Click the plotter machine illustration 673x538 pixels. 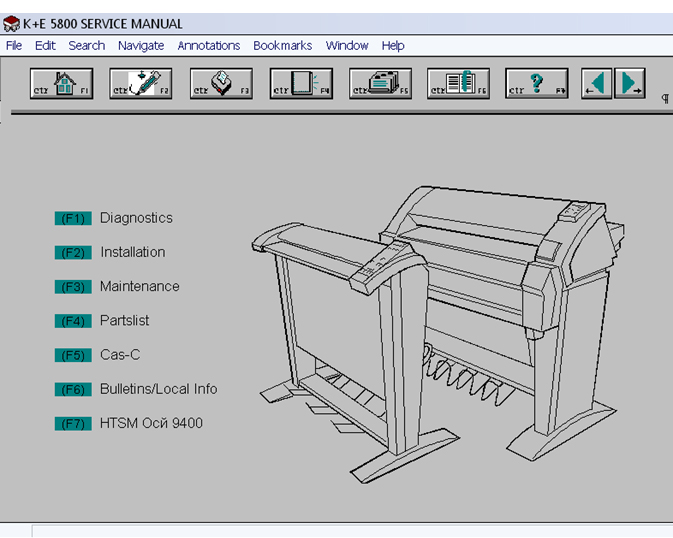coord(438,335)
